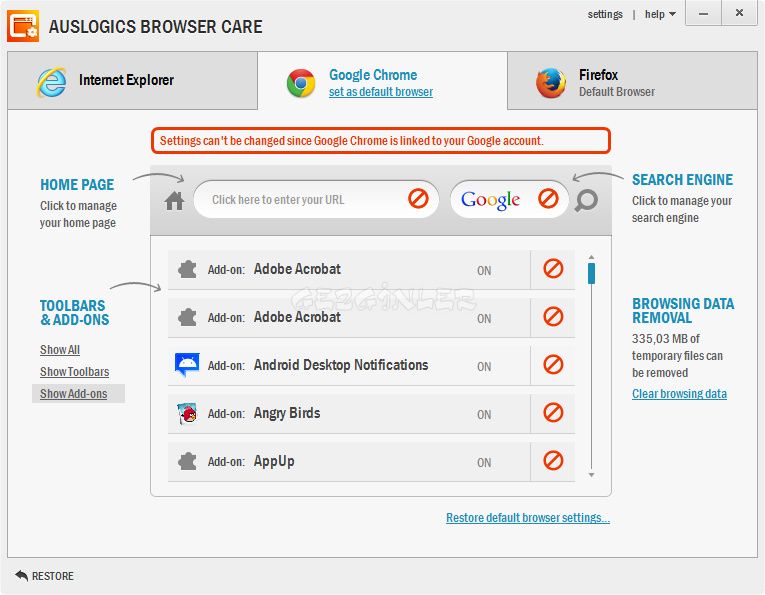Click the scrollbar up arrow
The image size is (765, 595).
[591, 257]
